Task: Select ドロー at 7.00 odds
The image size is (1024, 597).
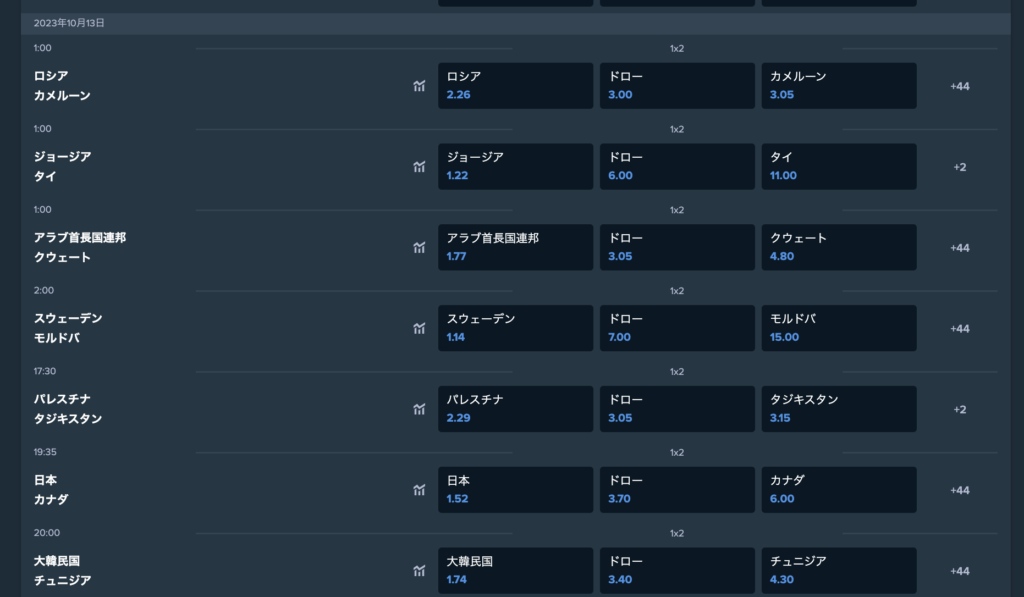Action: (677, 328)
